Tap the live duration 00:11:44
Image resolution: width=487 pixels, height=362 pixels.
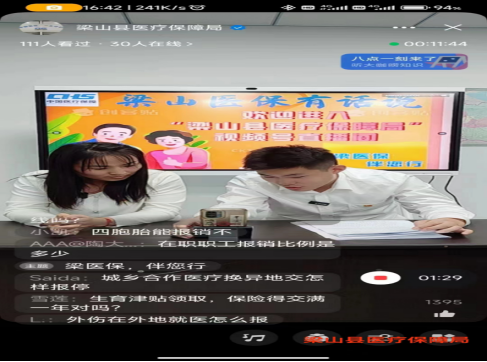coord(435,44)
